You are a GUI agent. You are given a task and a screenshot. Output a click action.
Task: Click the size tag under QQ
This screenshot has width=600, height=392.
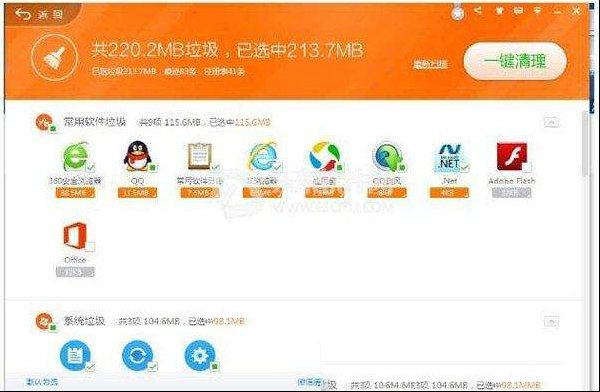[137, 193]
